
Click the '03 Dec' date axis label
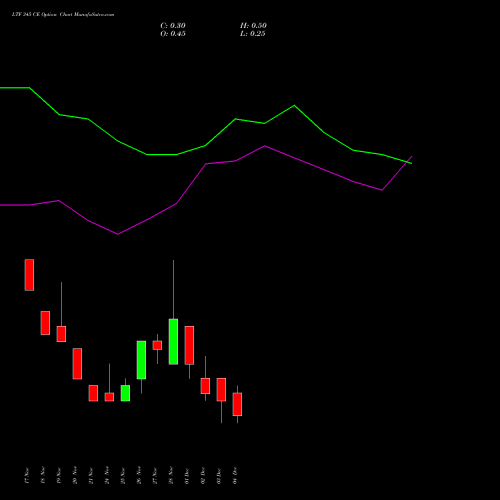click(219, 475)
